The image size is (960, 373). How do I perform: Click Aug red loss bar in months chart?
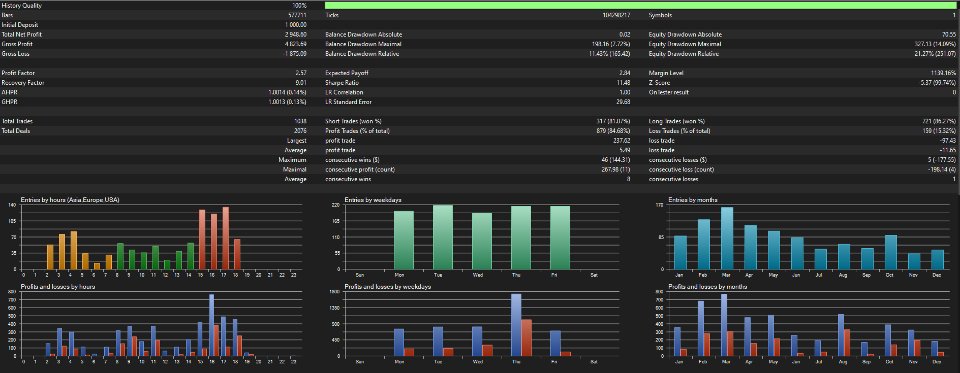[x=848, y=342]
